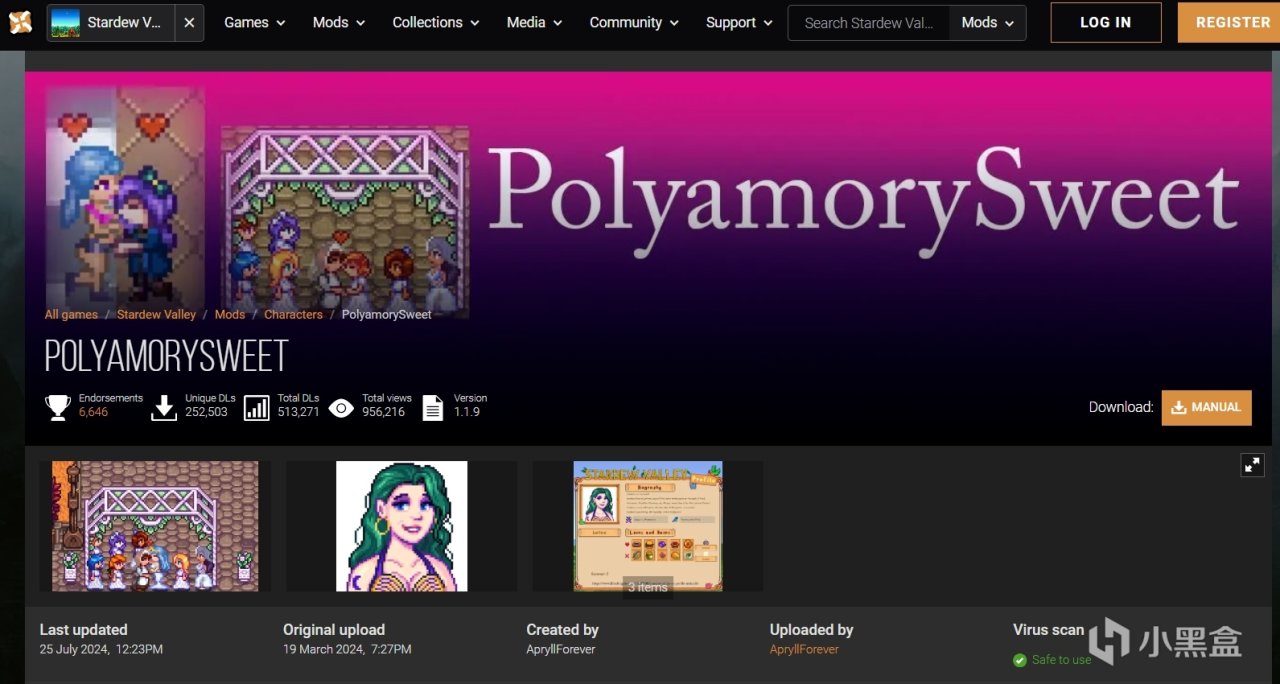
Task: Open the Mods breadcrumb link
Action: (x=230, y=314)
